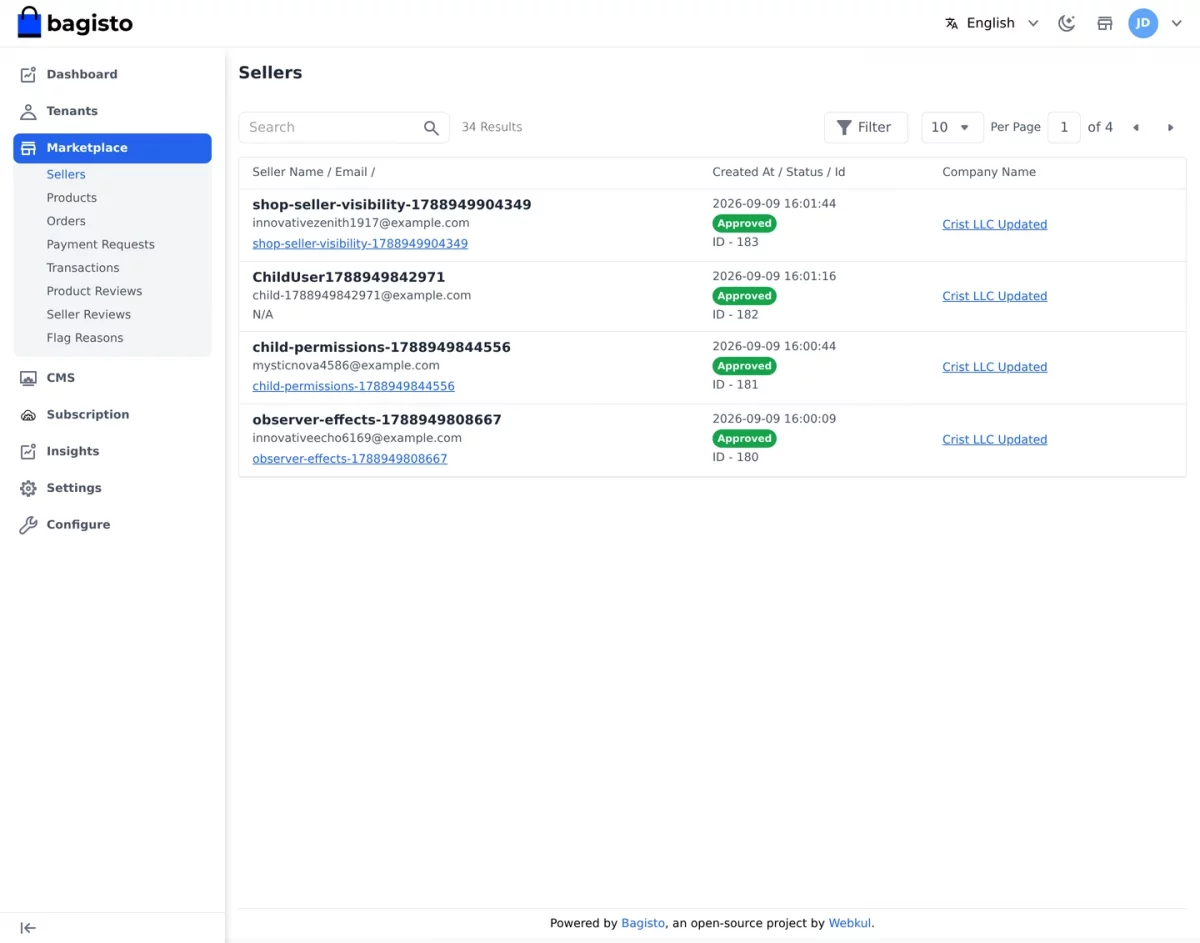Open the Orders submenu
1200x943 pixels.
[66, 221]
